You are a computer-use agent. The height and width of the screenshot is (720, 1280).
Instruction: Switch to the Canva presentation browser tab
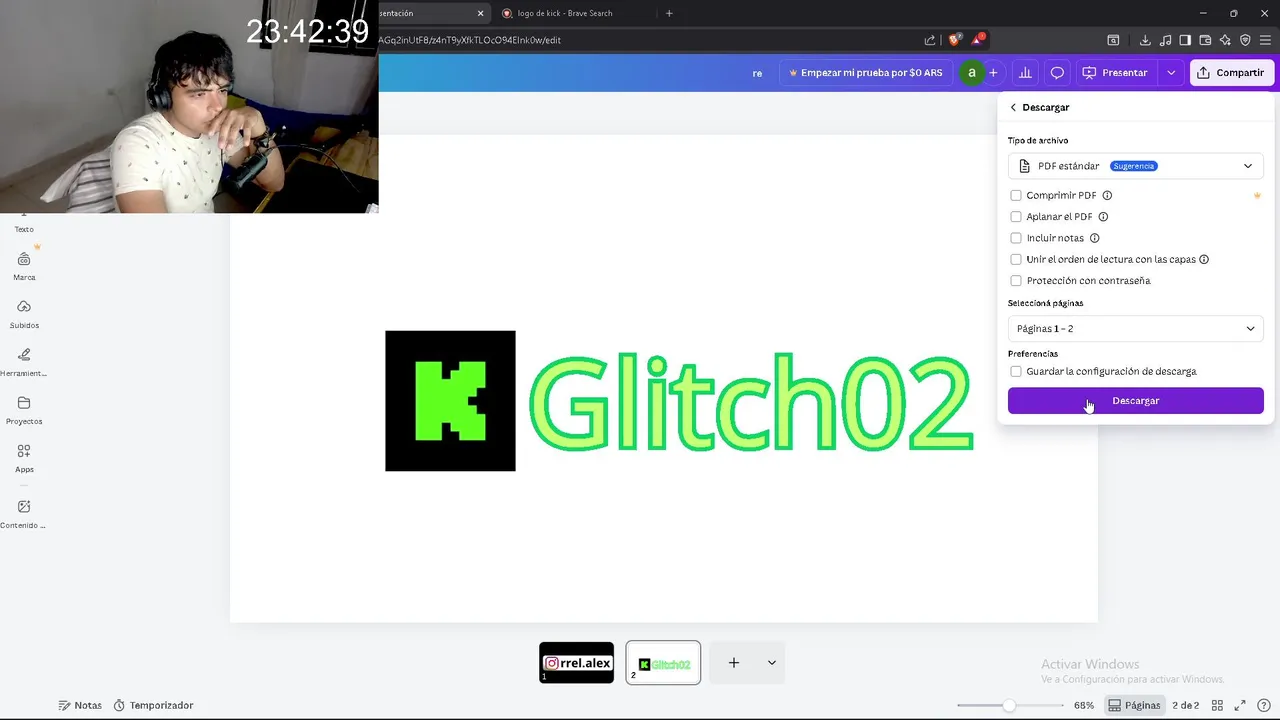(420, 13)
